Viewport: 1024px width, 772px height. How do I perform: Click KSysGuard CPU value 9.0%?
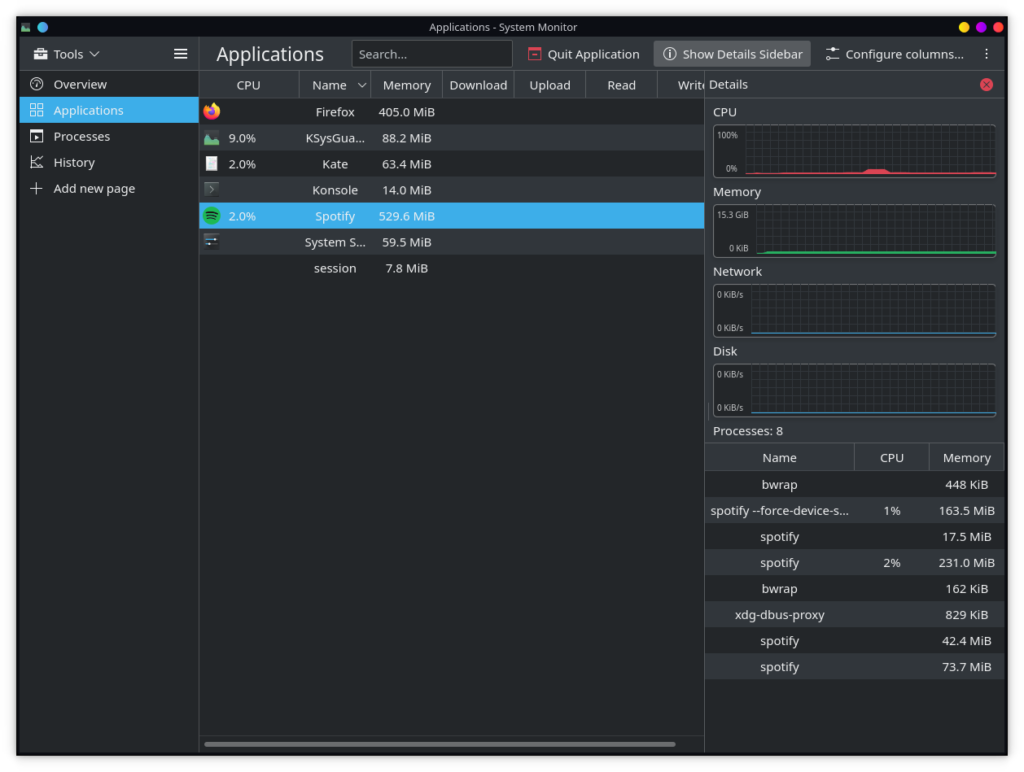242,138
